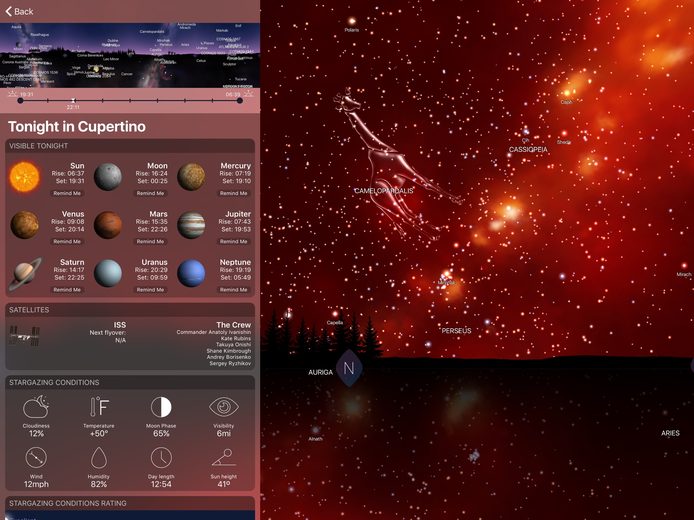The image size is (694, 520).
Task: Tap the Humidity droplet icon
Action: coord(99,458)
